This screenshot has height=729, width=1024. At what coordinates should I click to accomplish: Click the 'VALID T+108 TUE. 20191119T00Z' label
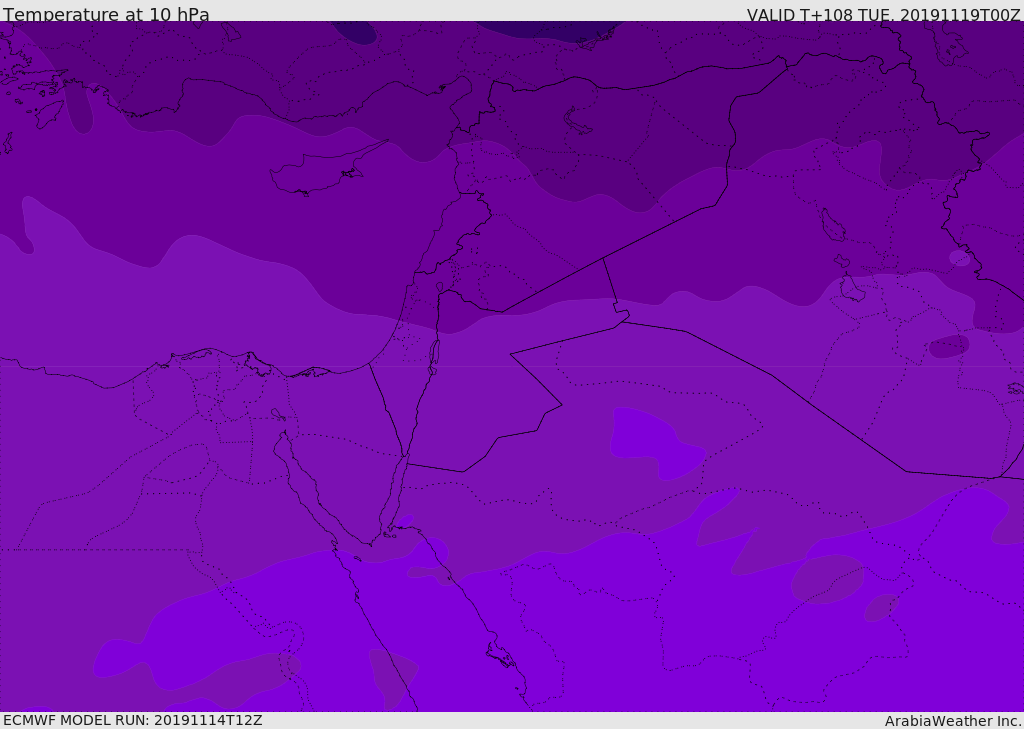(x=884, y=15)
